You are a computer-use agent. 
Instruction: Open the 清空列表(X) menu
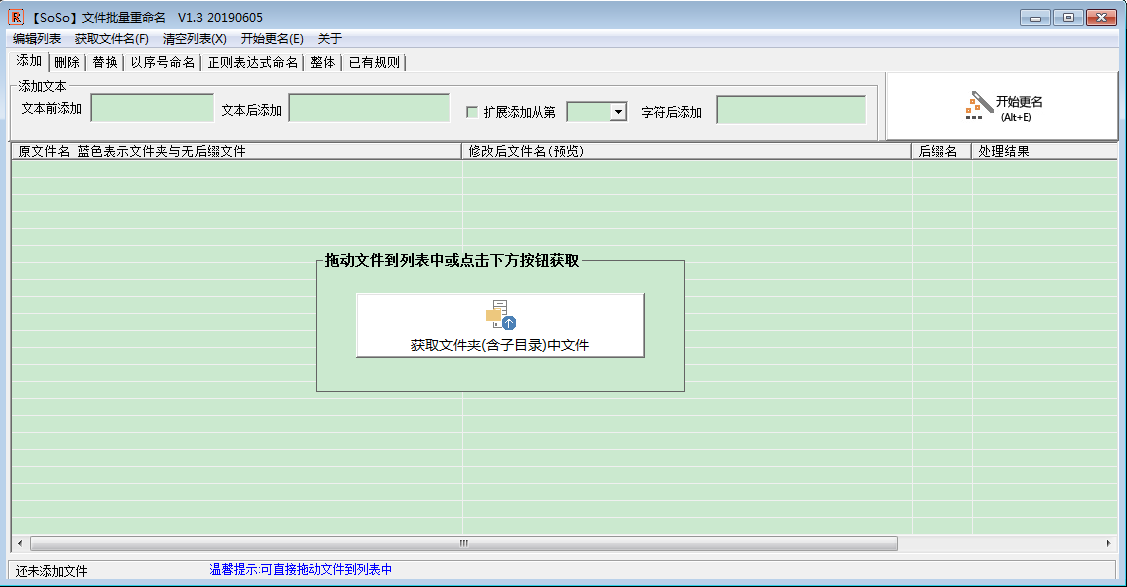click(194, 39)
